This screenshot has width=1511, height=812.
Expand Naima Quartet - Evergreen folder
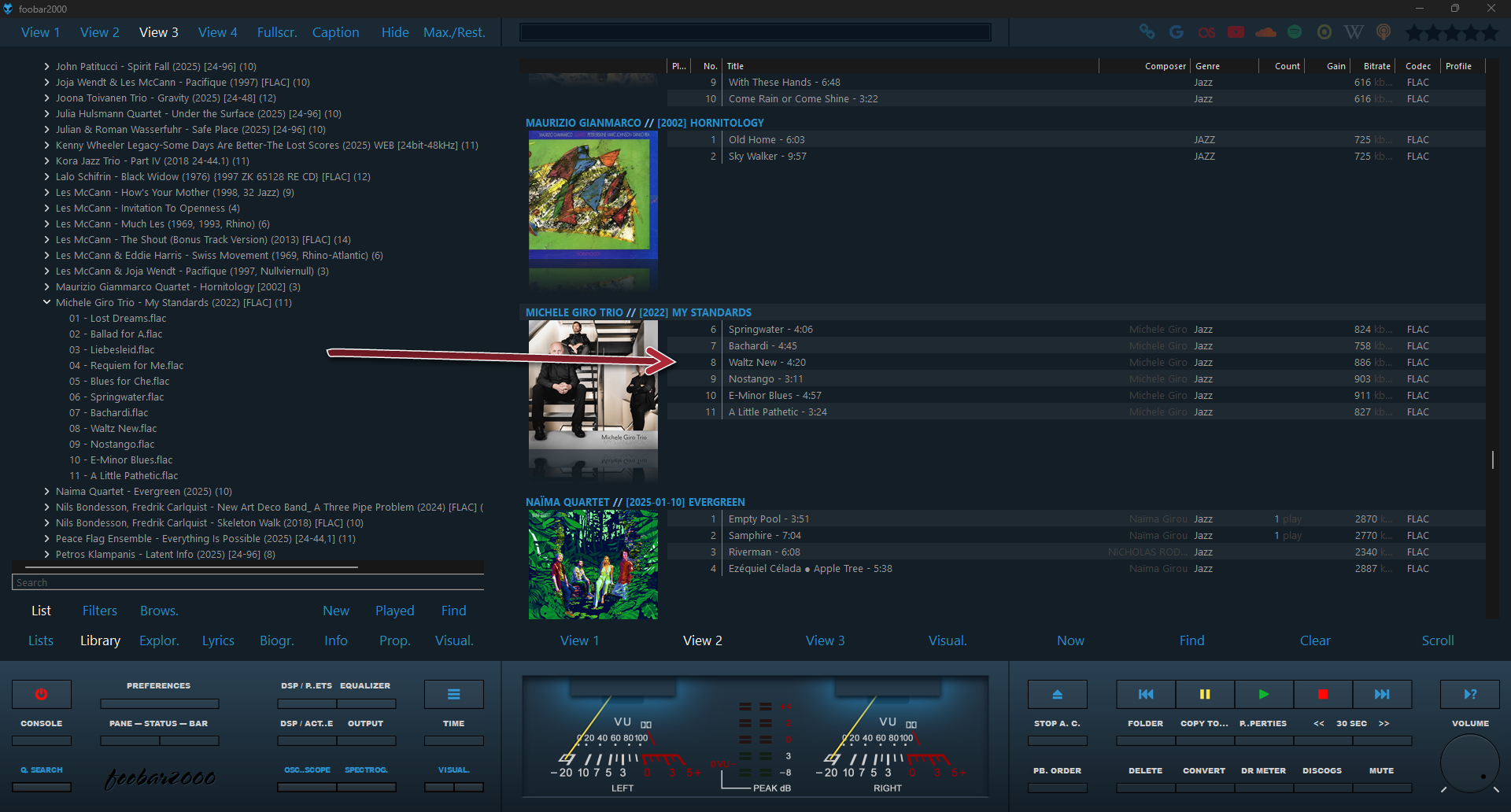(47, 491)
